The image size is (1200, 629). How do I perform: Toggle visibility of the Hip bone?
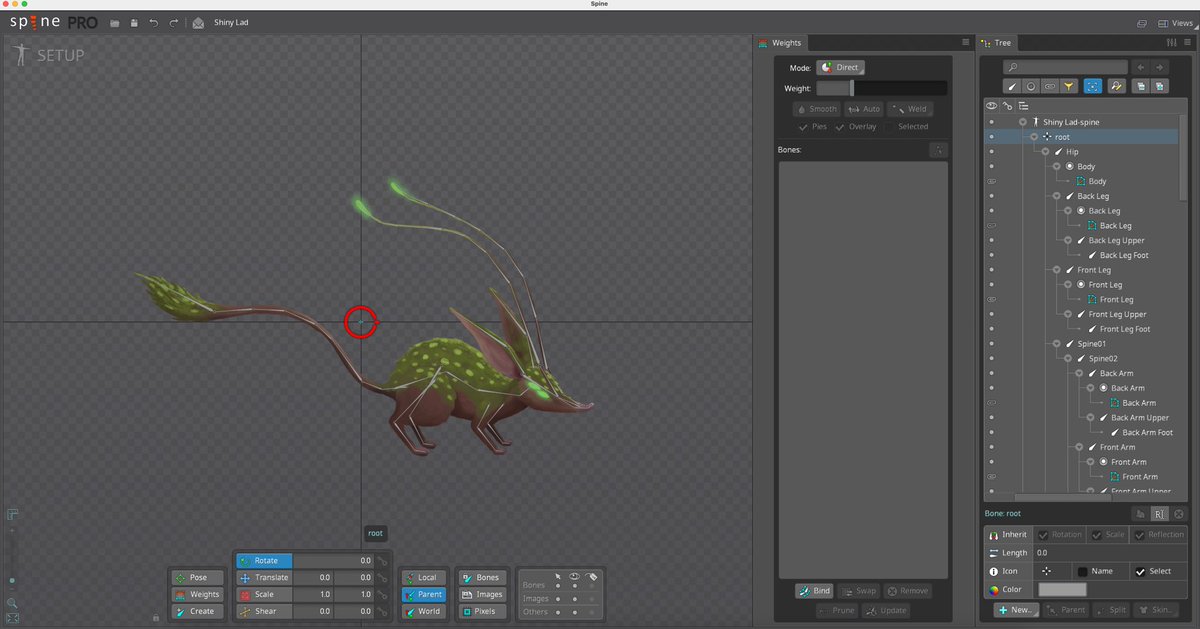990,151
